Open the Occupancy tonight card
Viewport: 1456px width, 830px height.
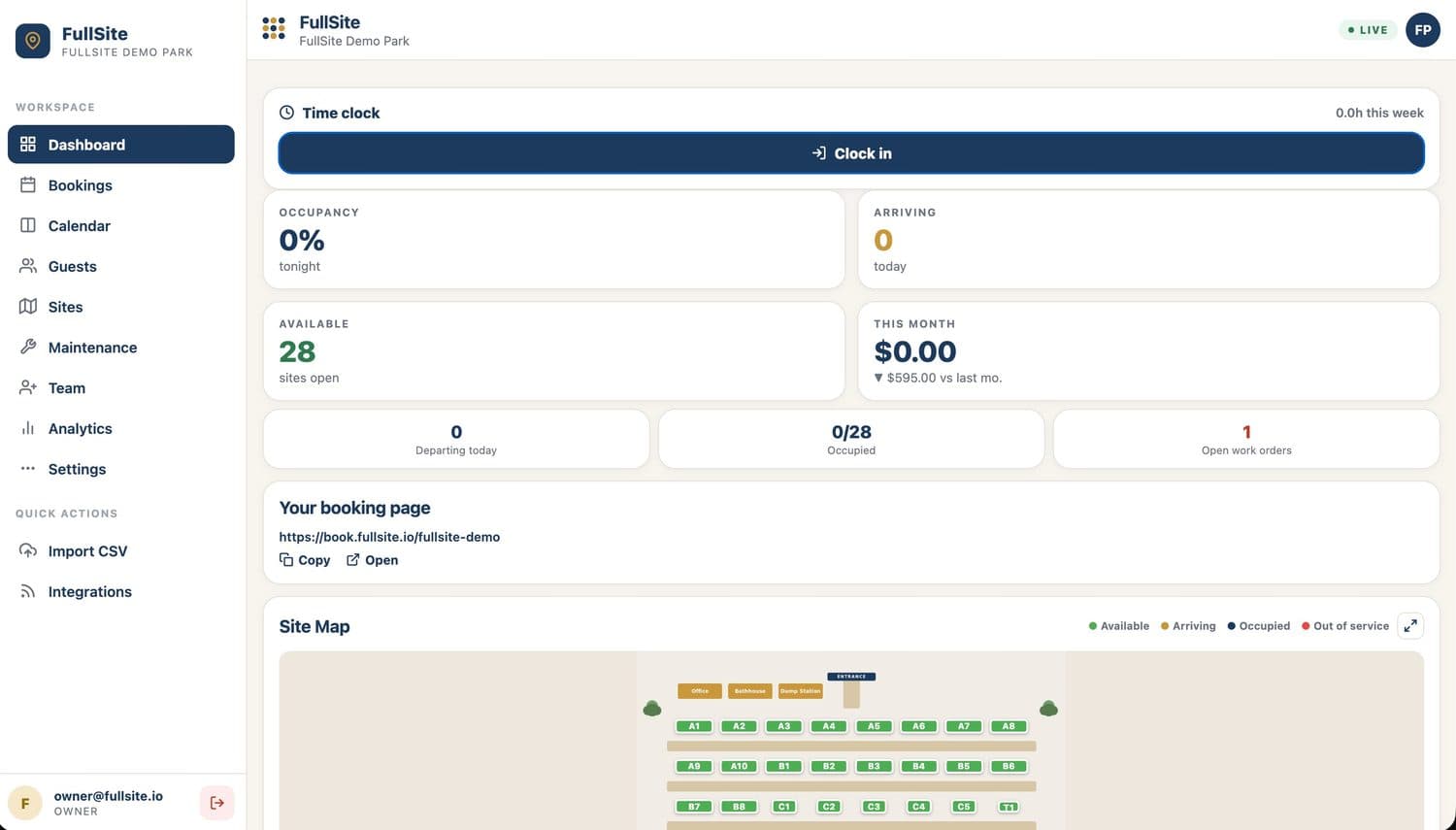554,240
